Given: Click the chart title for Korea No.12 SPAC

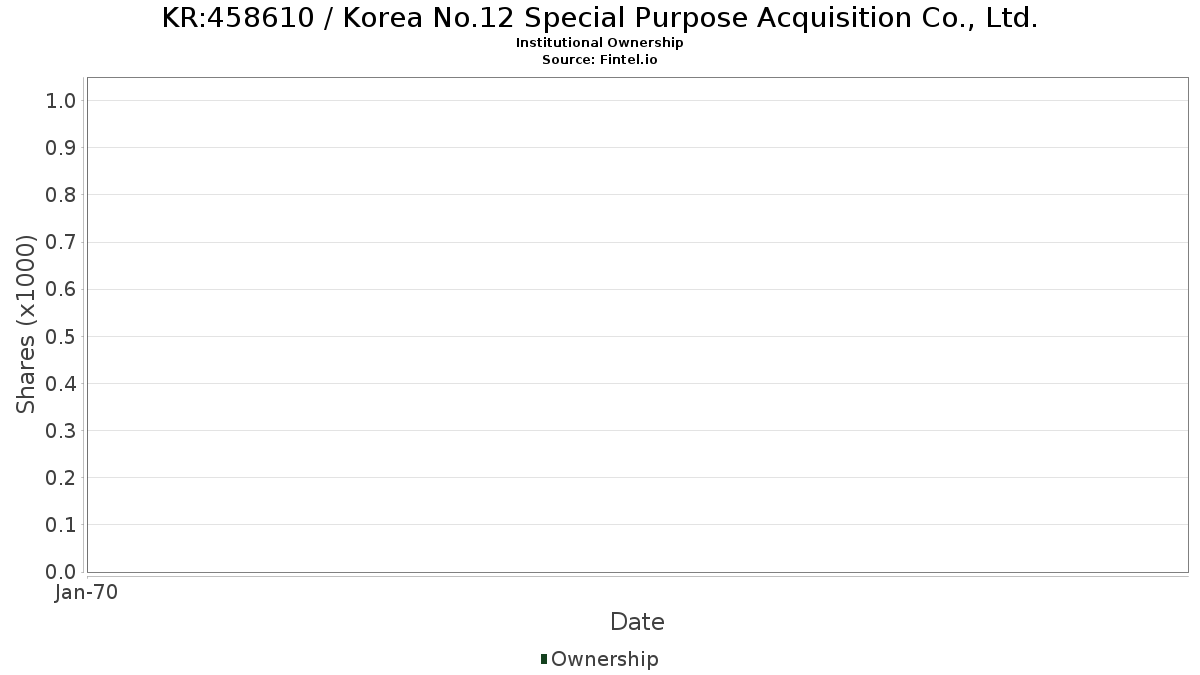Looking at the screenshot, I should [599, 18].
